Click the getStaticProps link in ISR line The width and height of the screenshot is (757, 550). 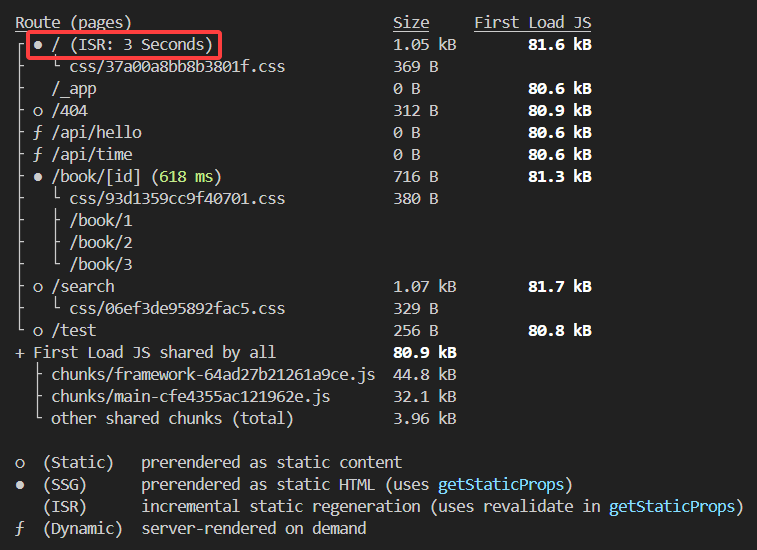click(672, 507)
